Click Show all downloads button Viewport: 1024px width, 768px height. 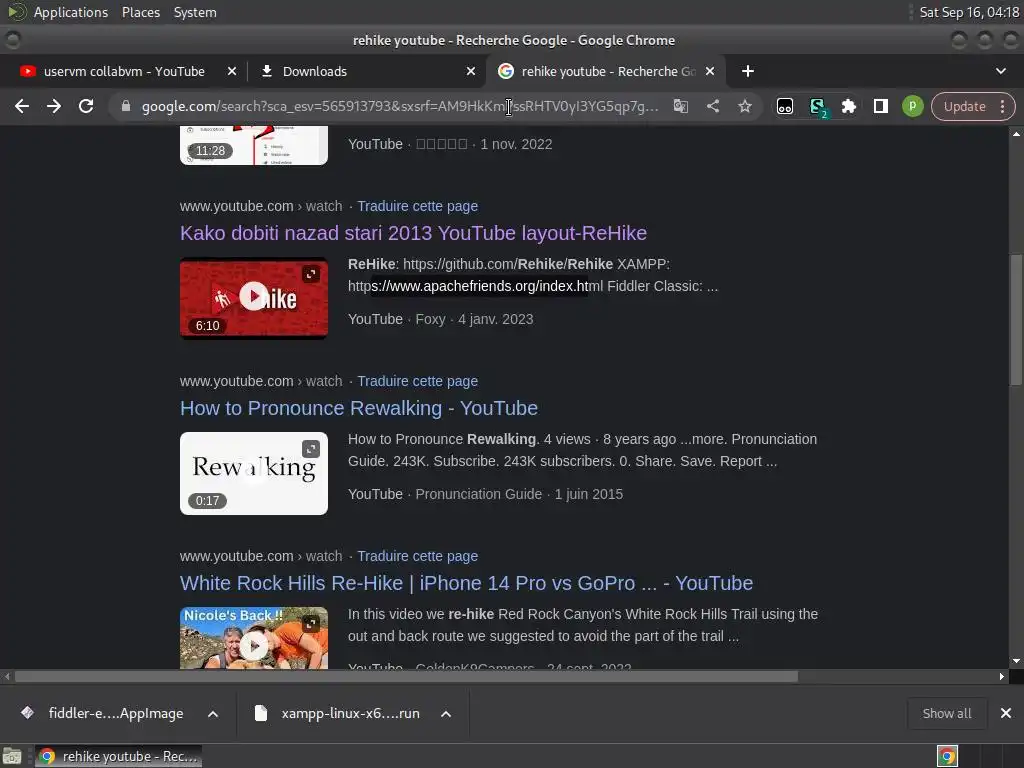tap(946, 713)
